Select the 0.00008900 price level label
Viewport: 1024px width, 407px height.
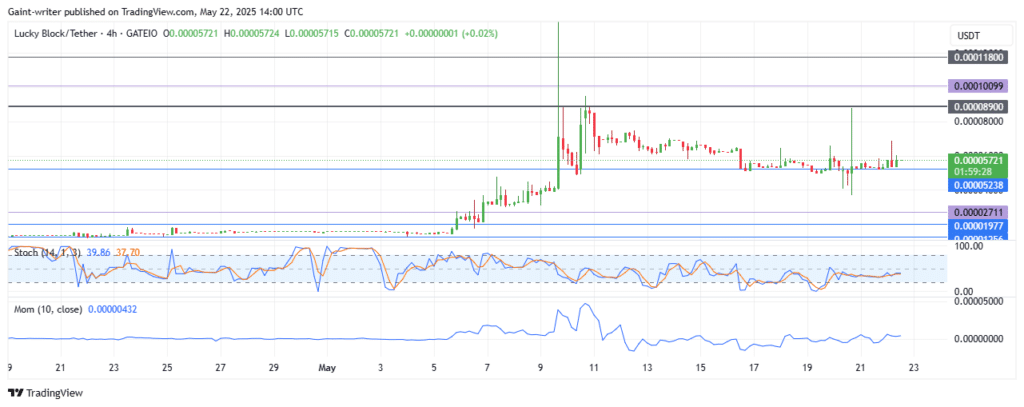pos(976,106)
